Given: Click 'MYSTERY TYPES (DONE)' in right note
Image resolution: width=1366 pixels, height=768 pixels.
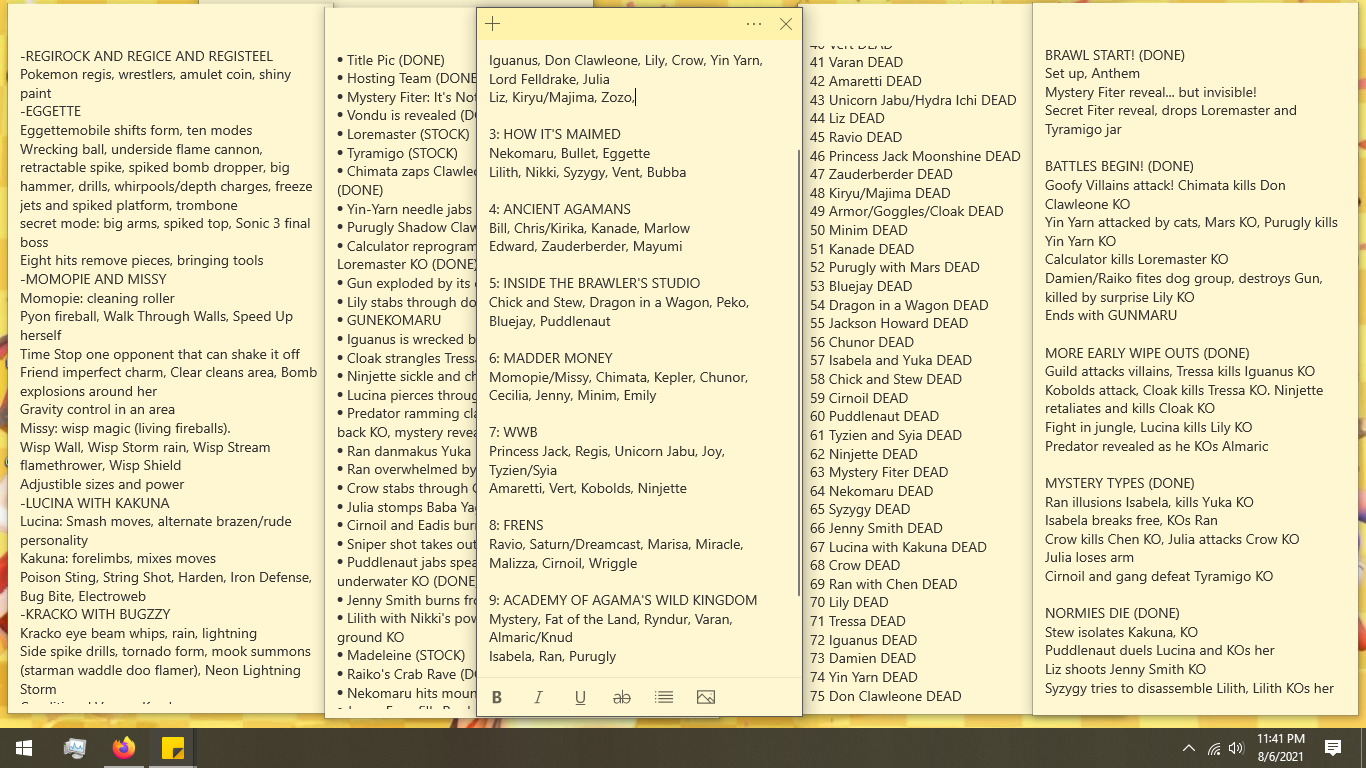Looking at the screenshot, I should 1119,483.
